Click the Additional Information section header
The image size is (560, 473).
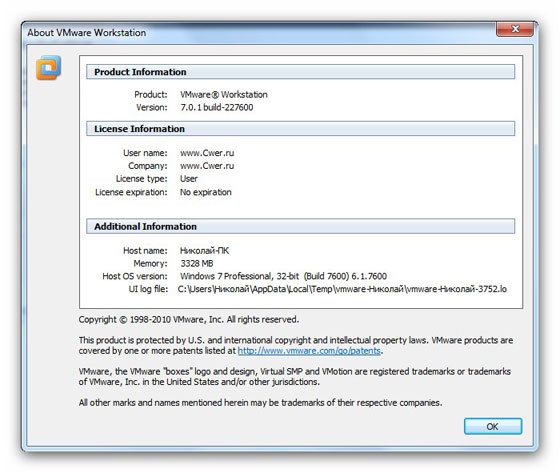300,226
